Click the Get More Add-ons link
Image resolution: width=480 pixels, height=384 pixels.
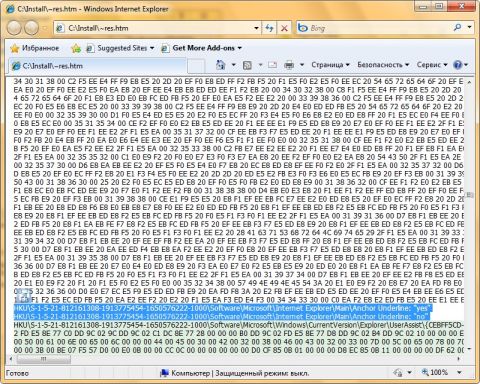[202, 48]
